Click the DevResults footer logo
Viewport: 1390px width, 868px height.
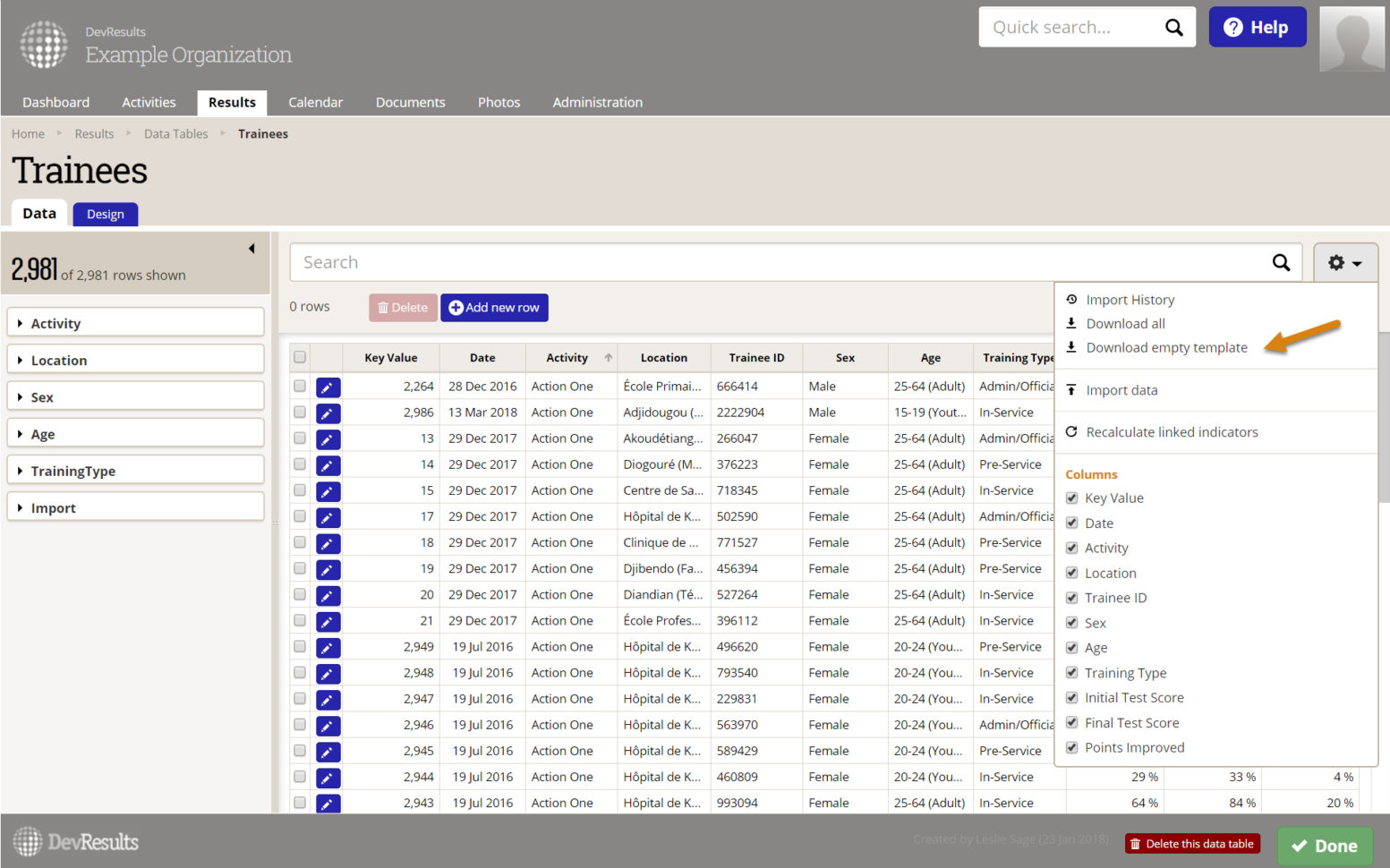[x=76, y=842]
